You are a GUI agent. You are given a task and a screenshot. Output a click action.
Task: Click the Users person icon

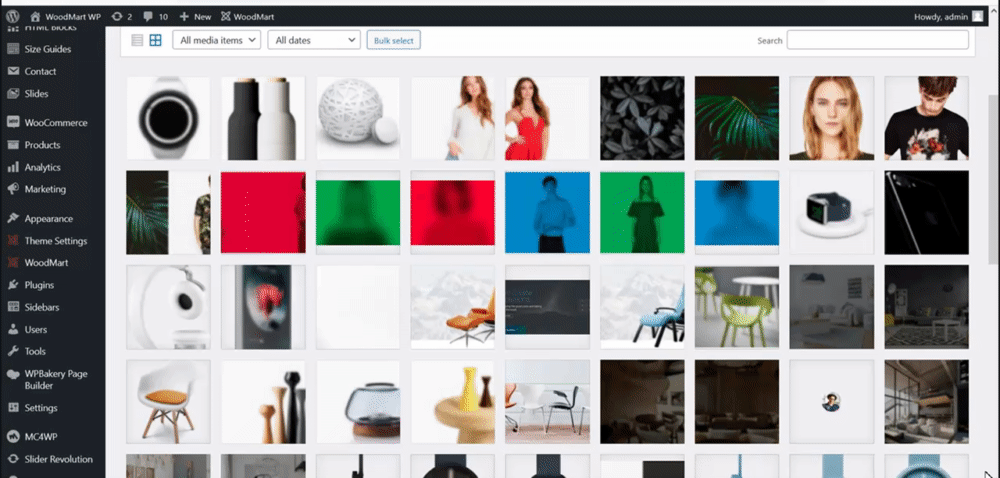[13, 330]
